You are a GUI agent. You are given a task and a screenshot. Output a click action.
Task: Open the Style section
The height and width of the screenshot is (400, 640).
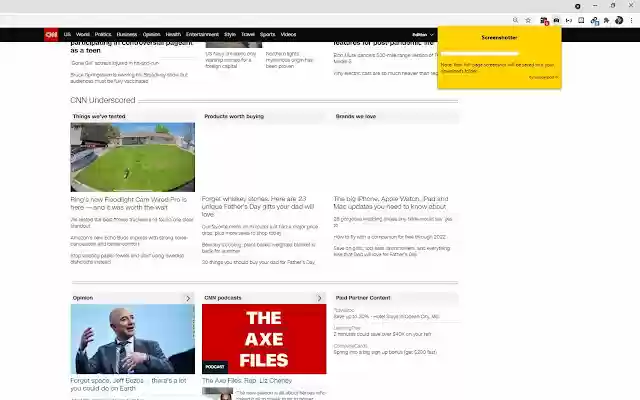tap(230, 35)
